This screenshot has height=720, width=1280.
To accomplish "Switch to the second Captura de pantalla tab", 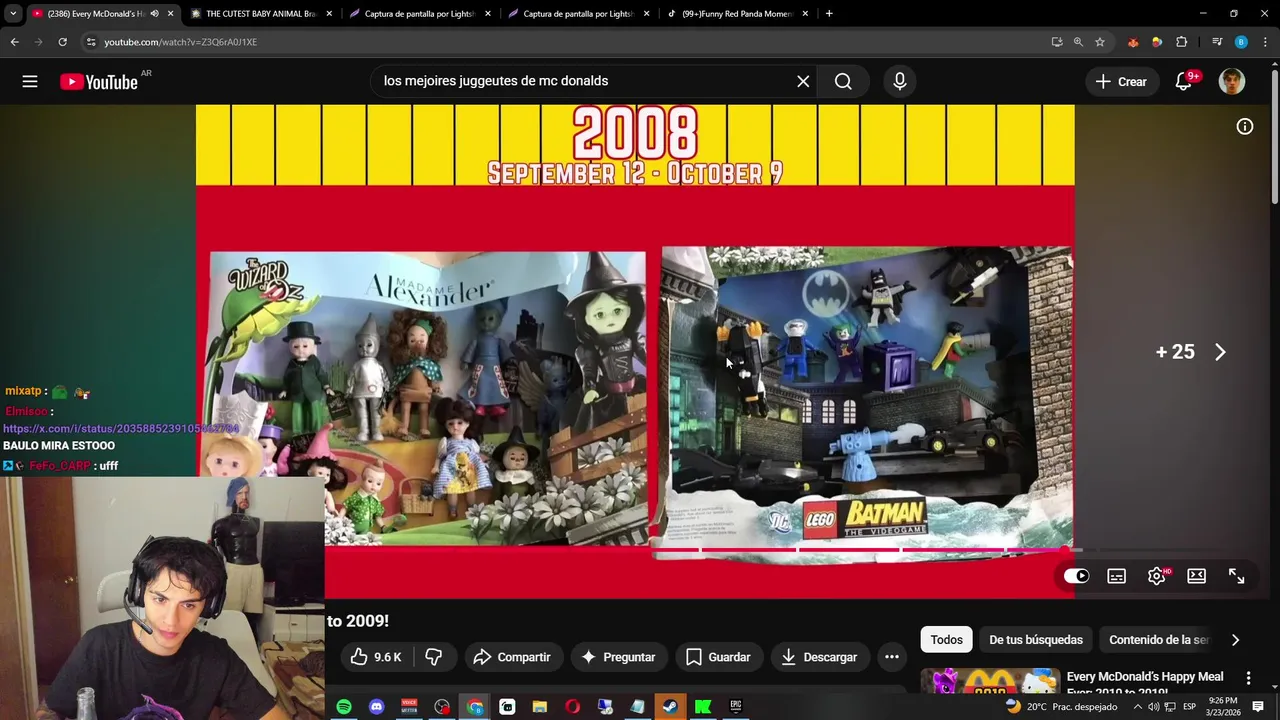I will click(579, 14).
